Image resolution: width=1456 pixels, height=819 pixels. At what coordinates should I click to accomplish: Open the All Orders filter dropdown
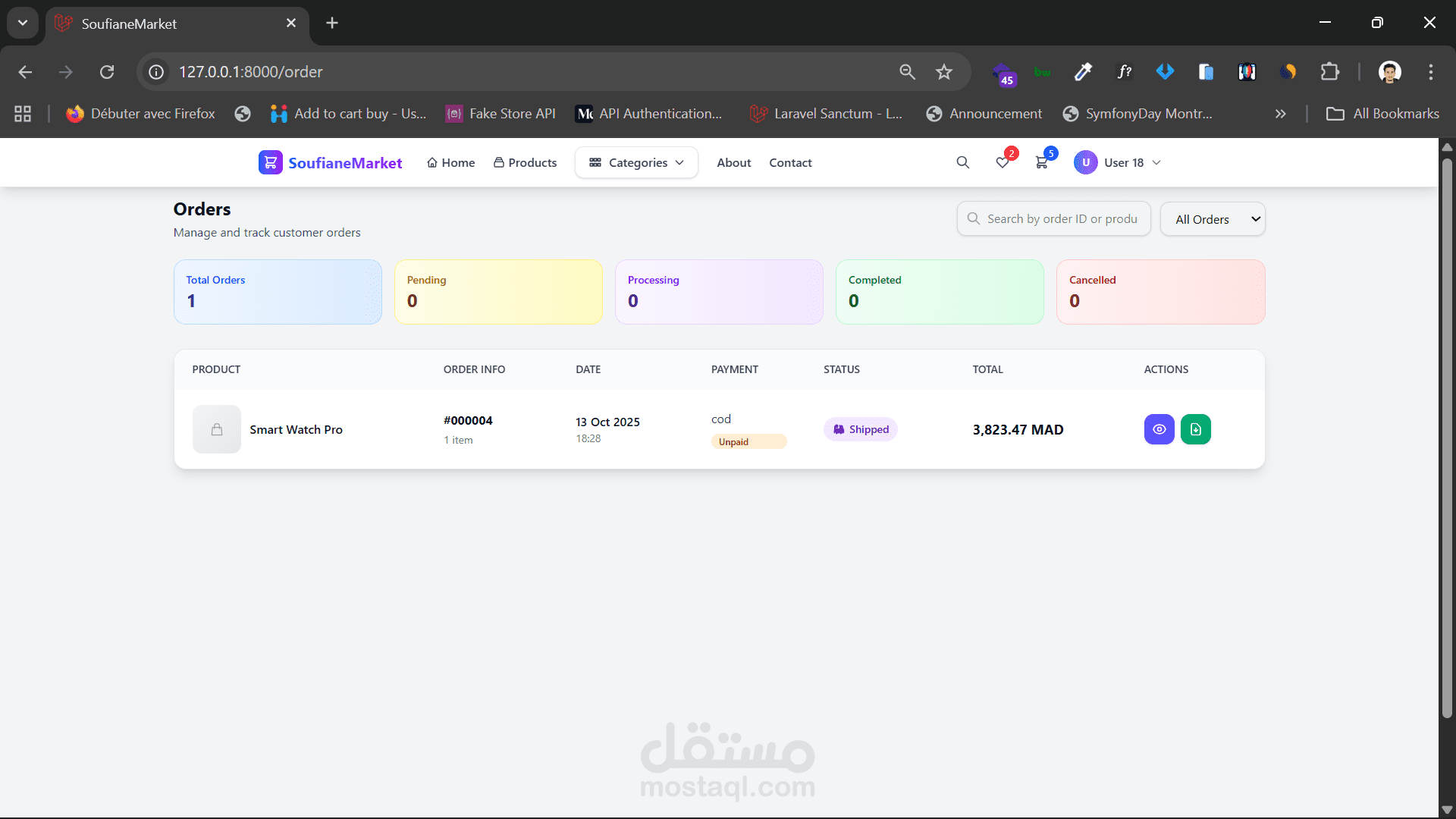point(1212,219)
